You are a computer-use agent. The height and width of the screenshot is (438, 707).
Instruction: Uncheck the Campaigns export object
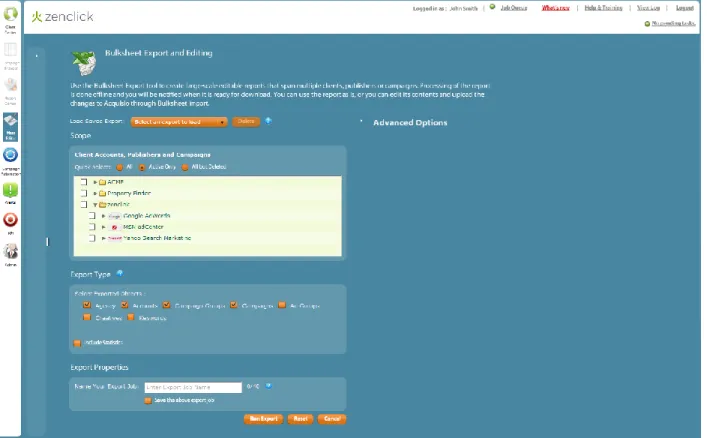[234, 305]
